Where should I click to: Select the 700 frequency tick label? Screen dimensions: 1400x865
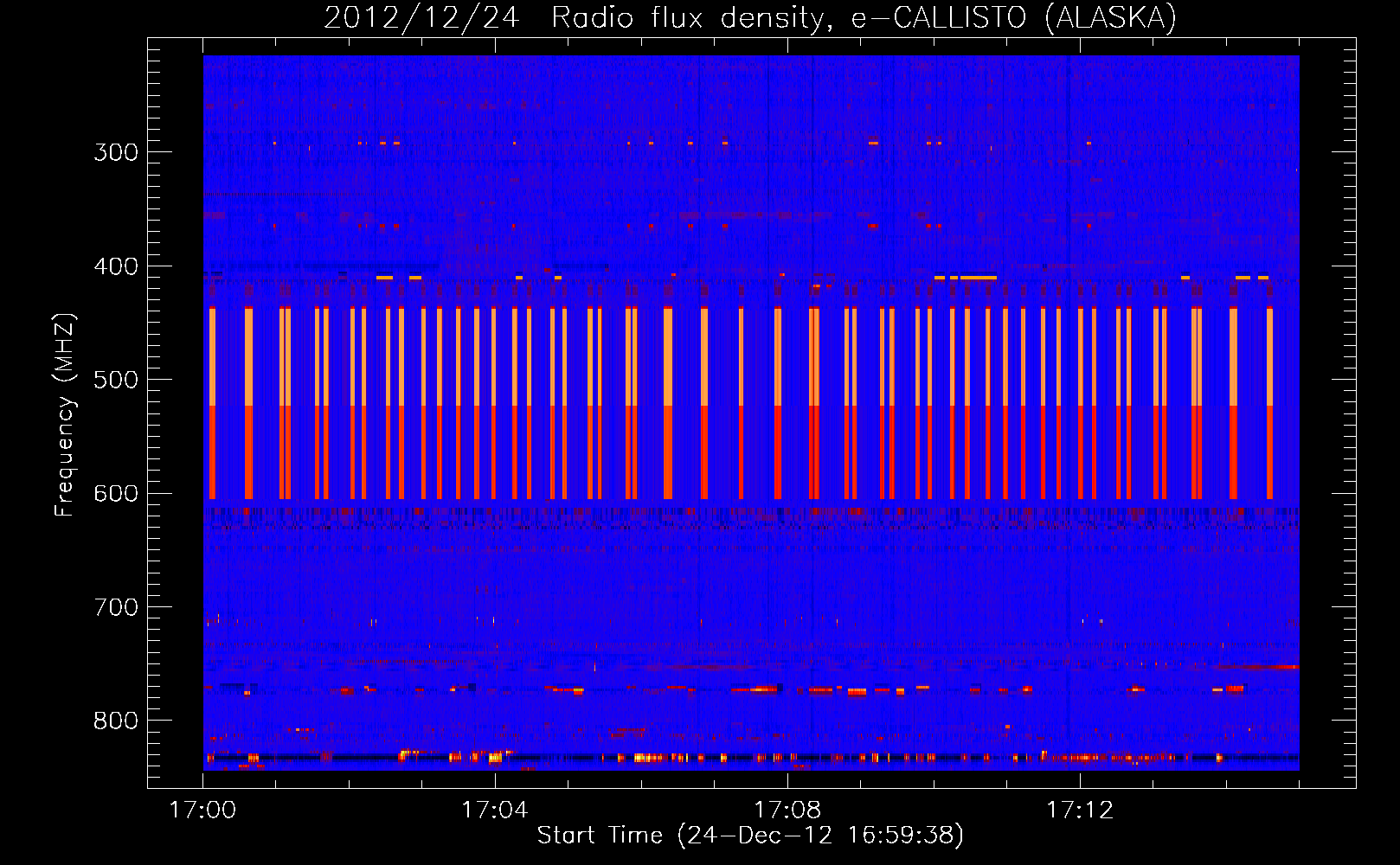[x=116, y=607]
